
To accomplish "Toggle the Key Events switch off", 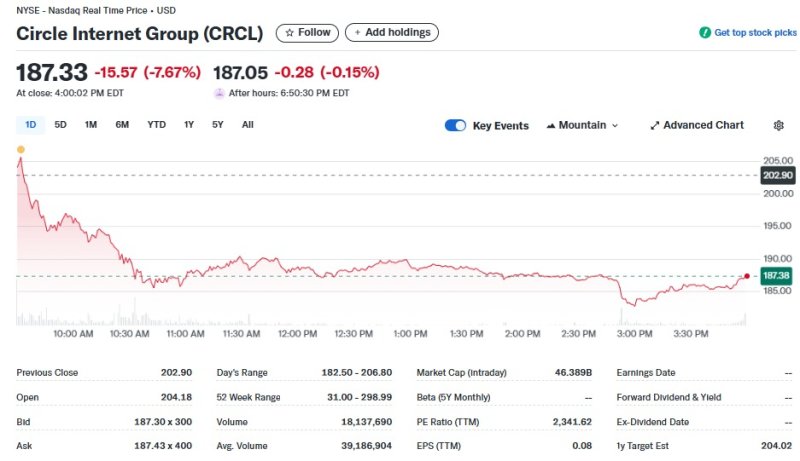I will click(455, 125).
